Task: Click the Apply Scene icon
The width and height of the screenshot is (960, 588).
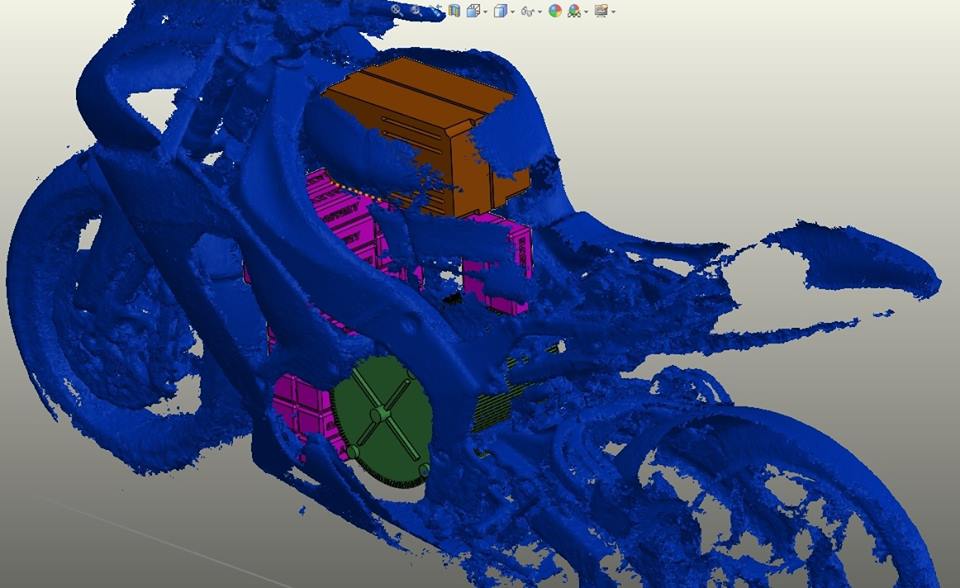Action: click(x=574, y=11)
